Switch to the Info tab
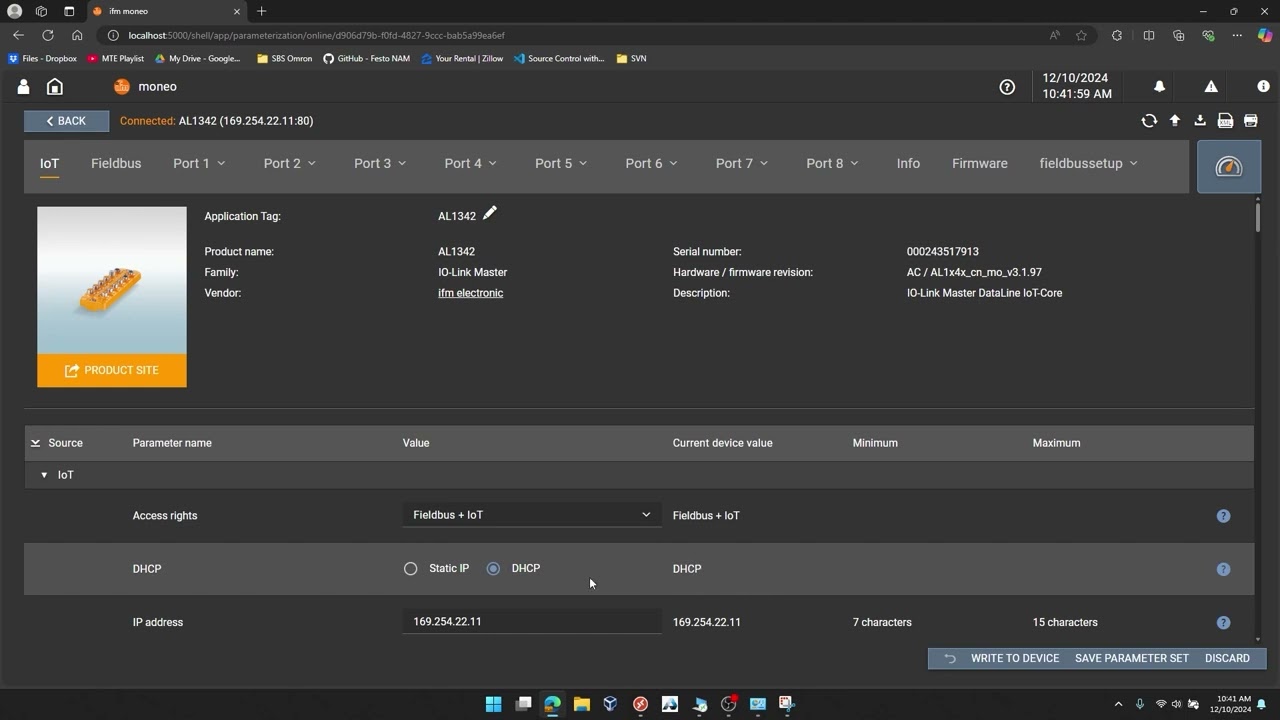Image resolution: width=1280 pixels, height=720 pixels. click(908, 163)
